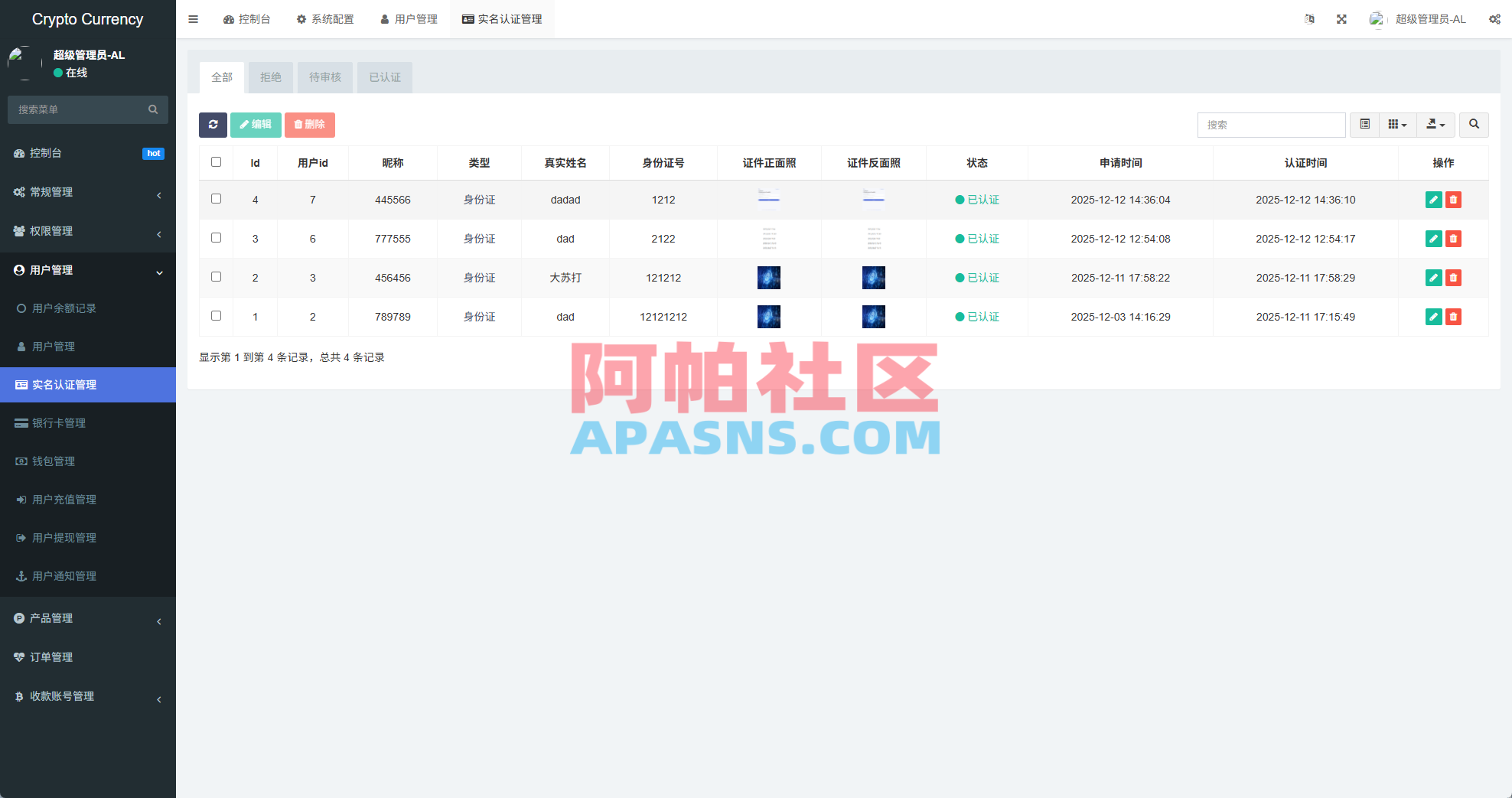Viewport: 1512px width, 798px height.
Task: Click the language switch icon in top bar
Action: click(1309, 19)
